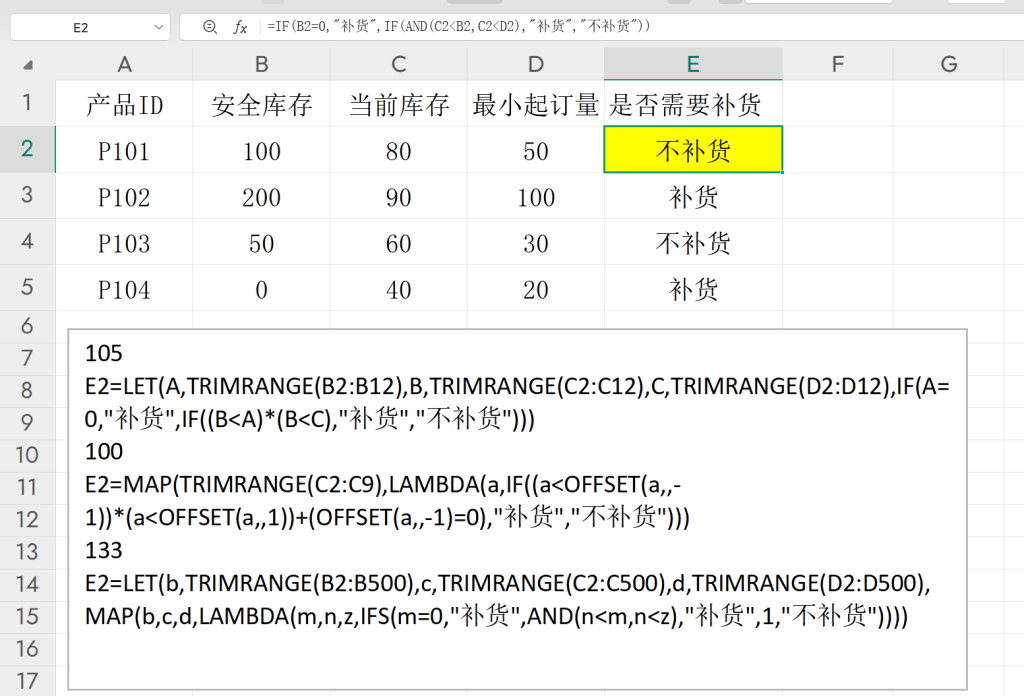The height and width of the screenshot is (696, 1024).
Task: Click cell containing P101
Action: tap(124, 151)
